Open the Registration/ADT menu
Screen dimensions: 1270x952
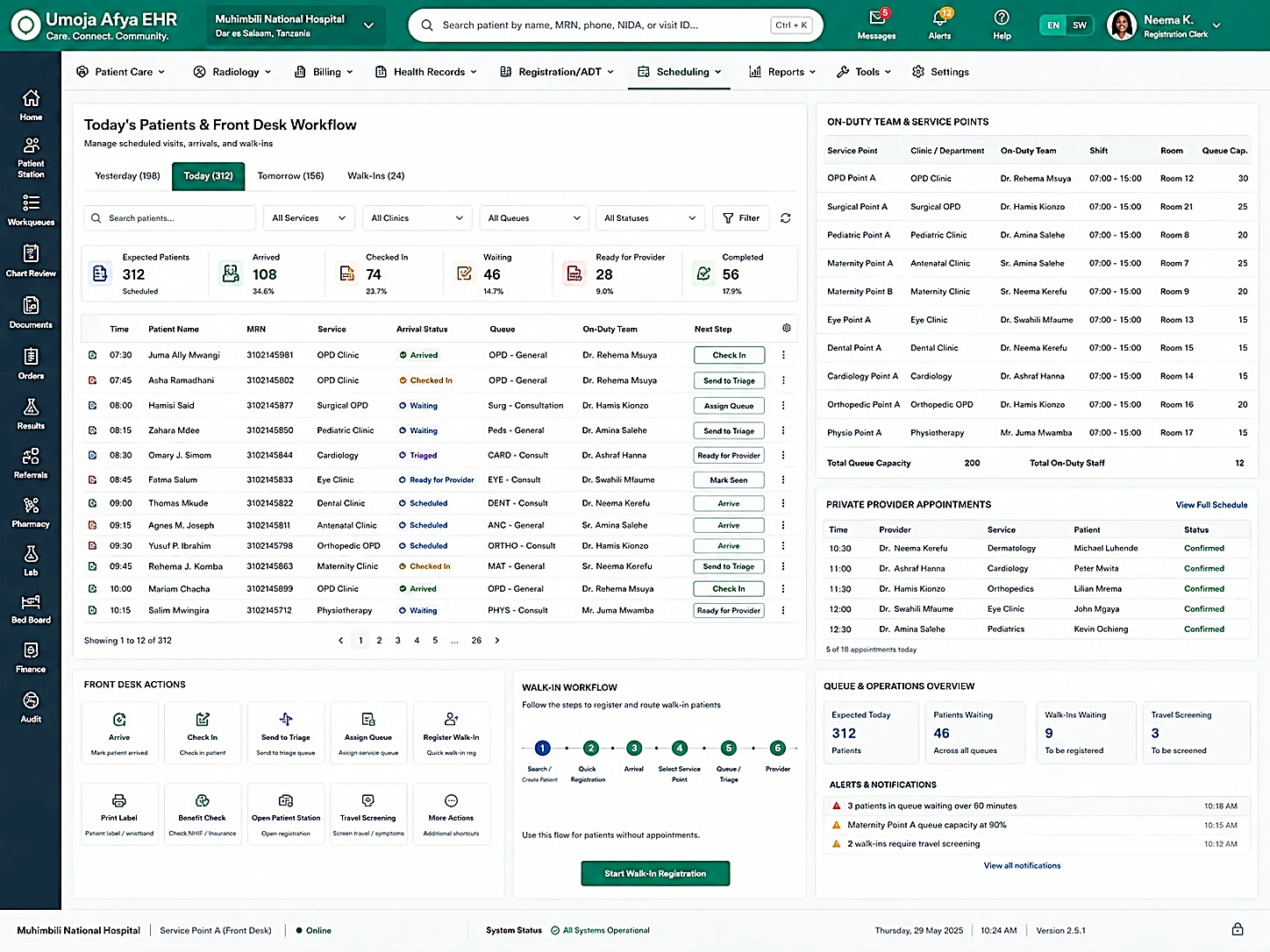(557, 72)
